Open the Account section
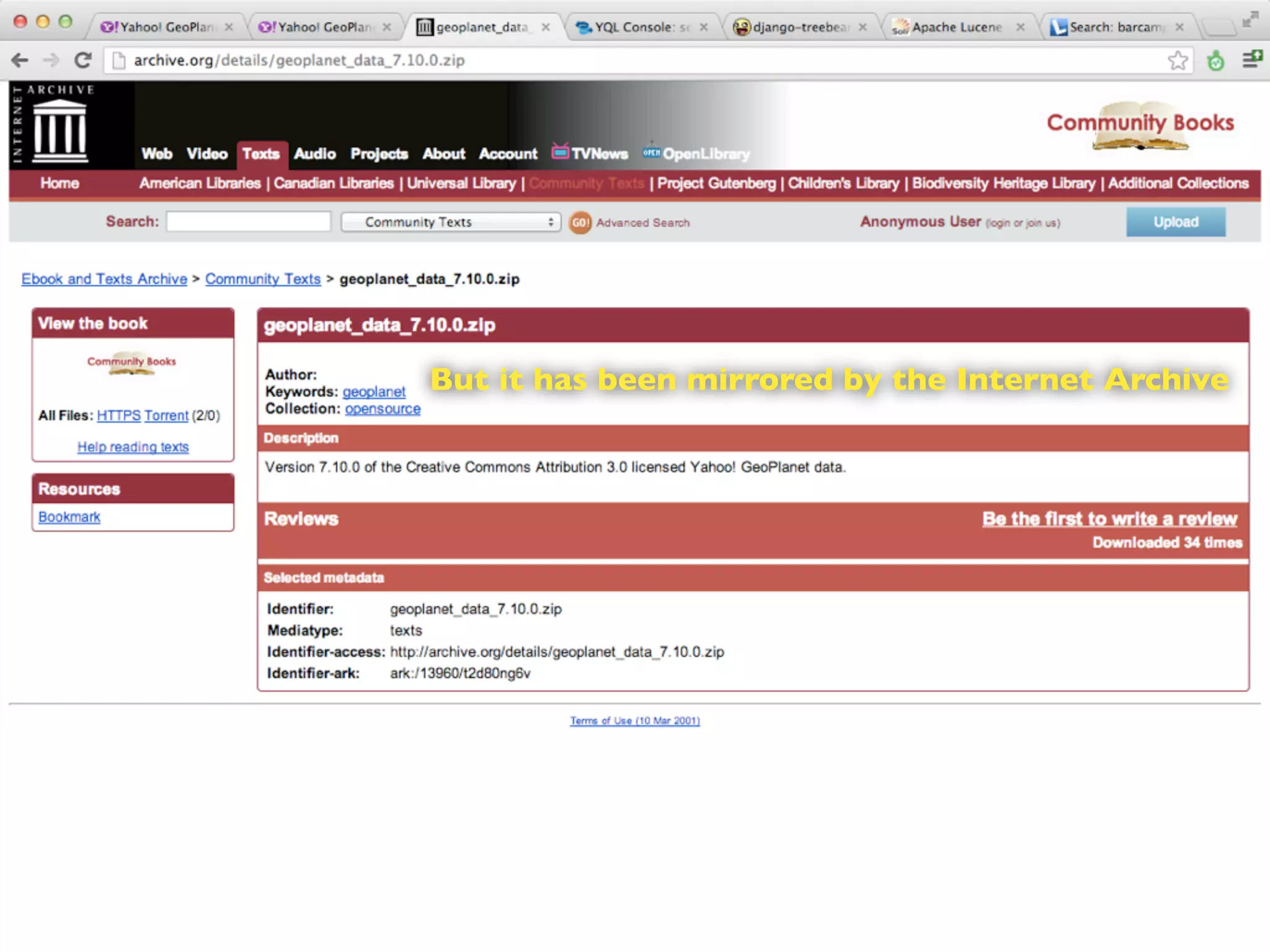1270x952 pixels. 508,154
